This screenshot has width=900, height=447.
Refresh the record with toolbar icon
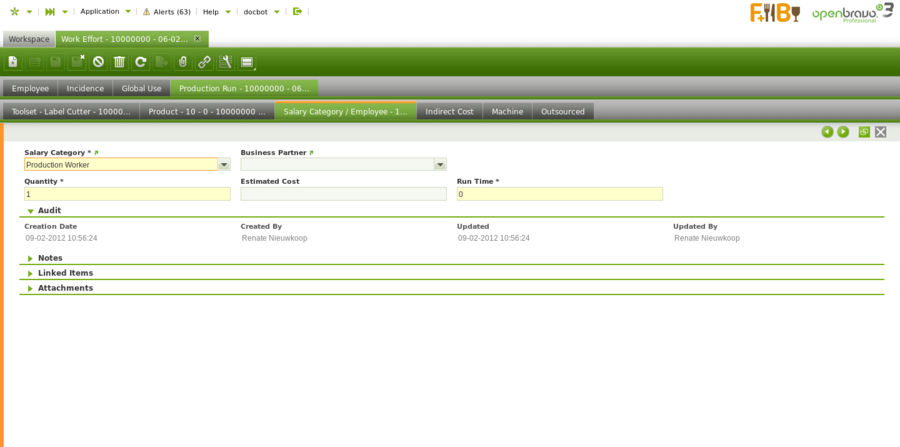pyautogui.click(x=141, y=62)
